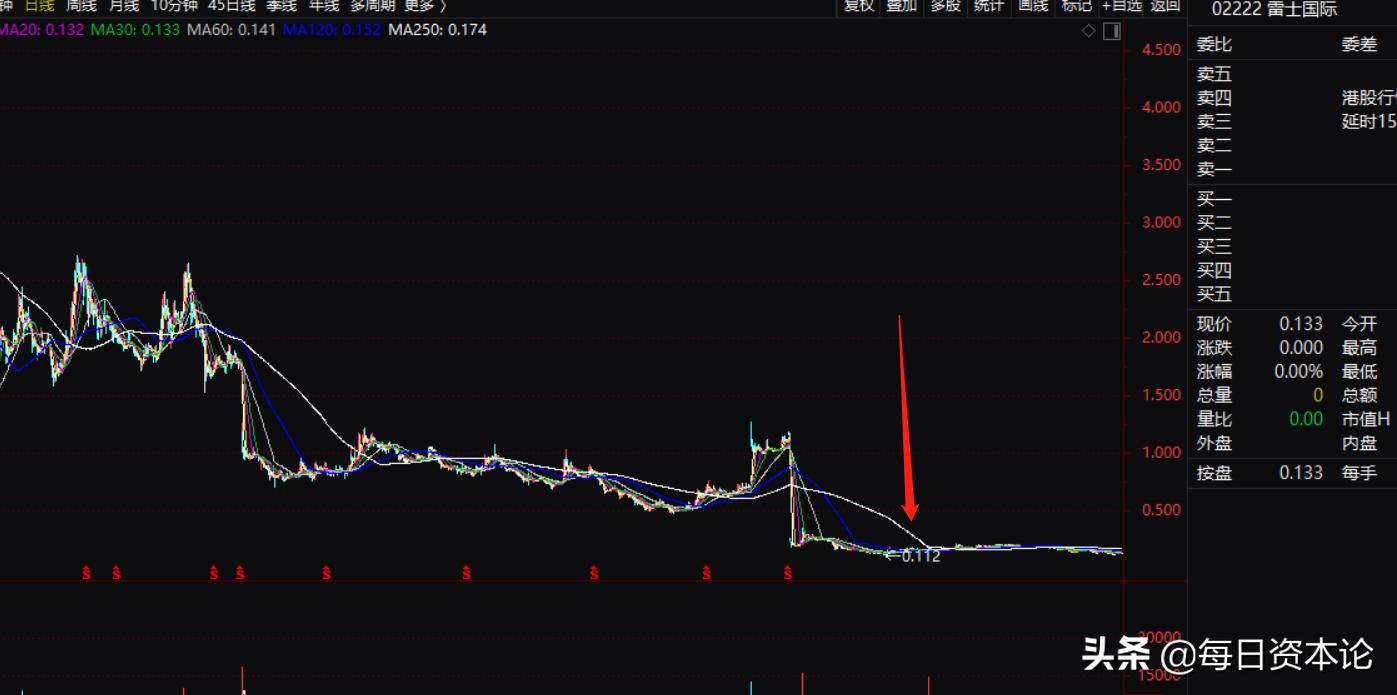Select the 45日线 period tab

[x=231, y=5]
